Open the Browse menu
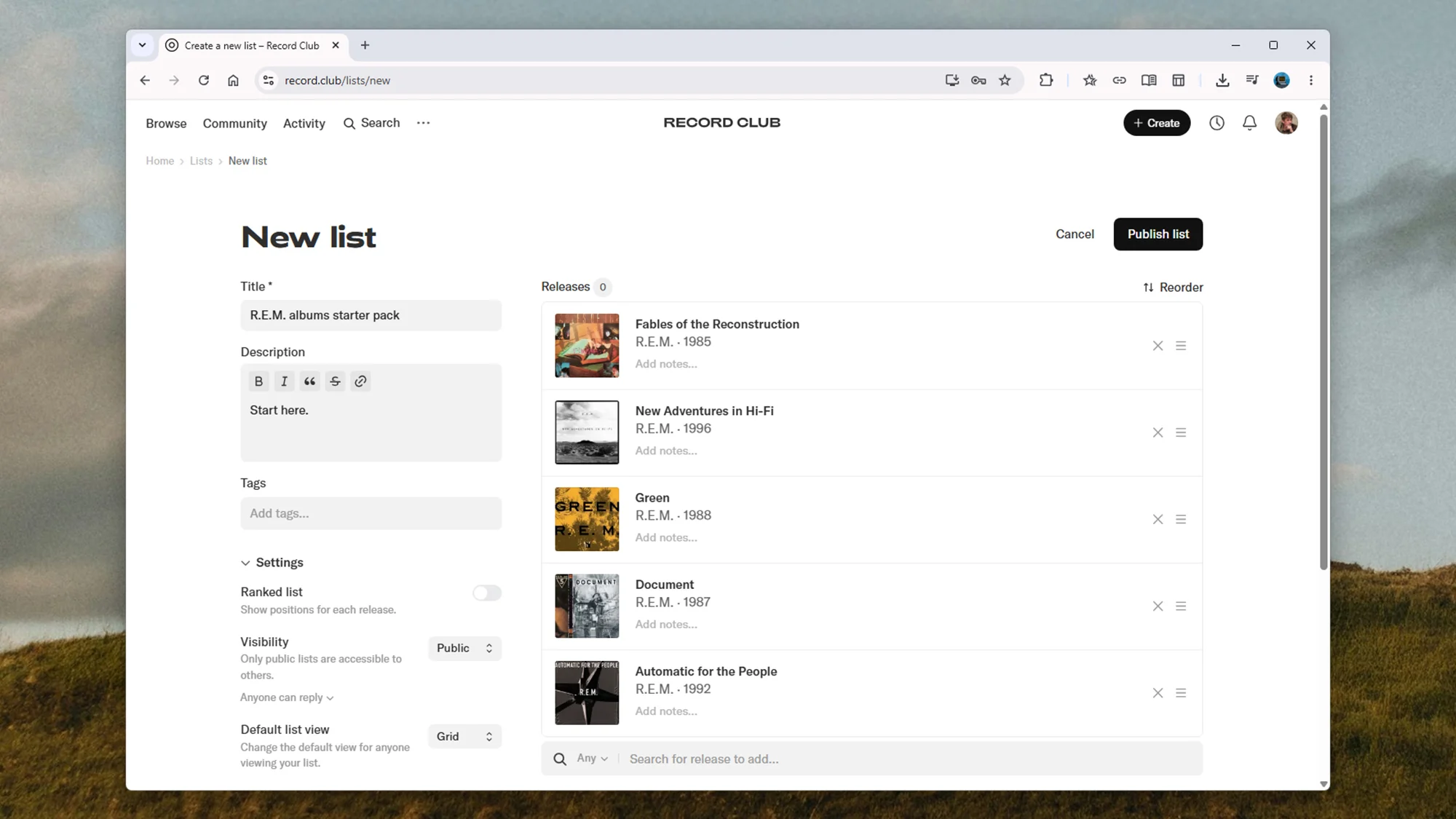Image resolution: width=1456 pixels, height=819 pixels. 166,124
